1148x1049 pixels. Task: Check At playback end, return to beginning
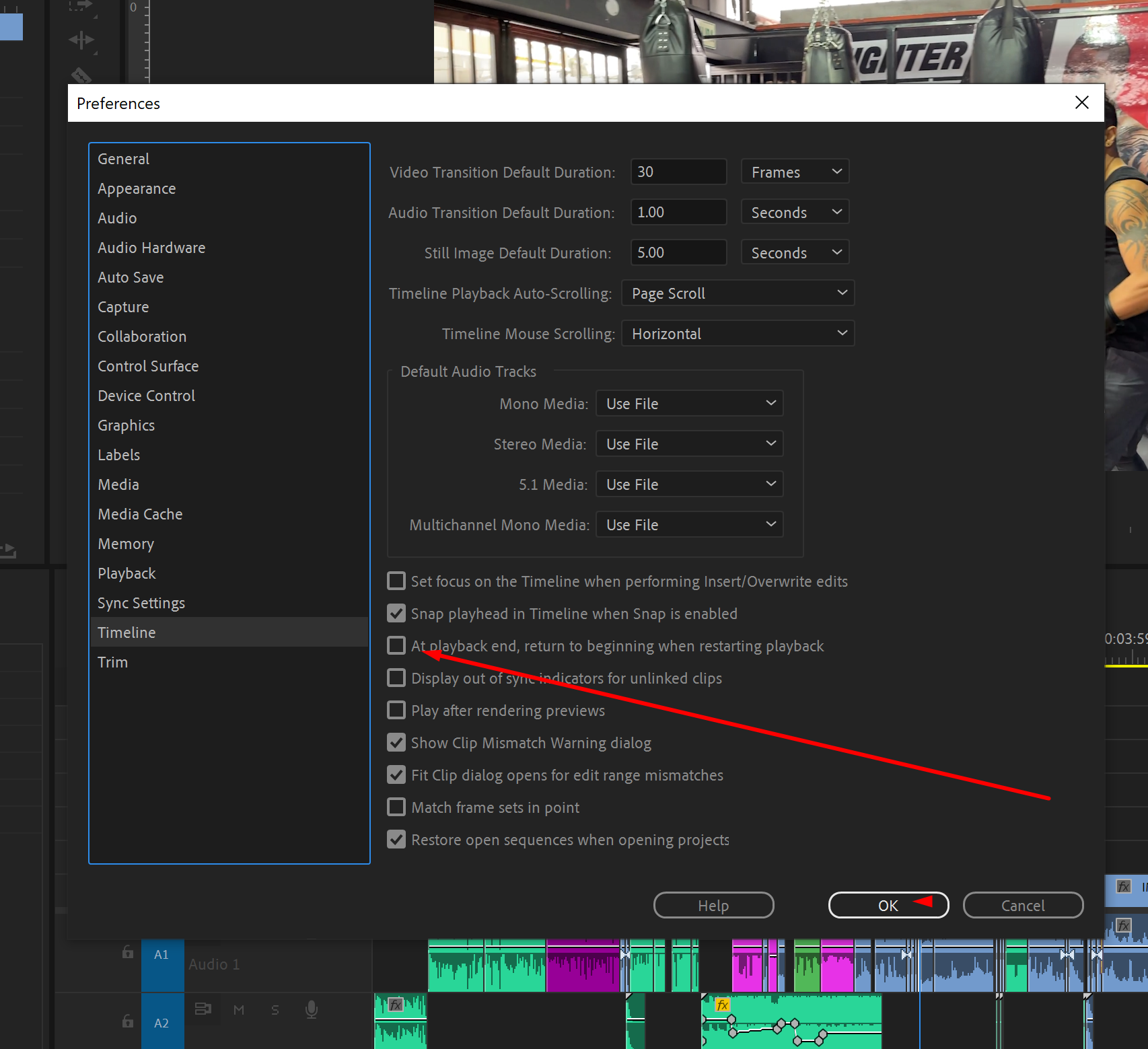pyautogui.click(x=396, y=645)
